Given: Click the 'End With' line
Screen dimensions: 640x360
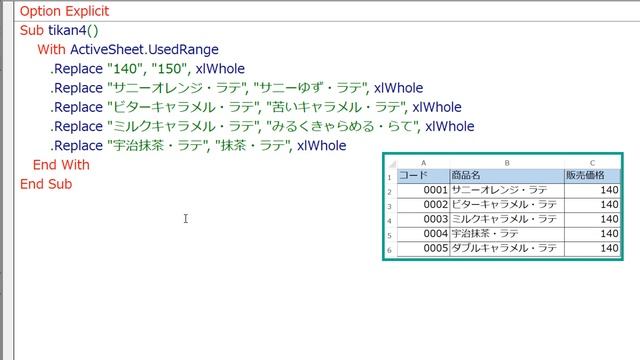Looking at the screenshot, I should click(61, 165).
